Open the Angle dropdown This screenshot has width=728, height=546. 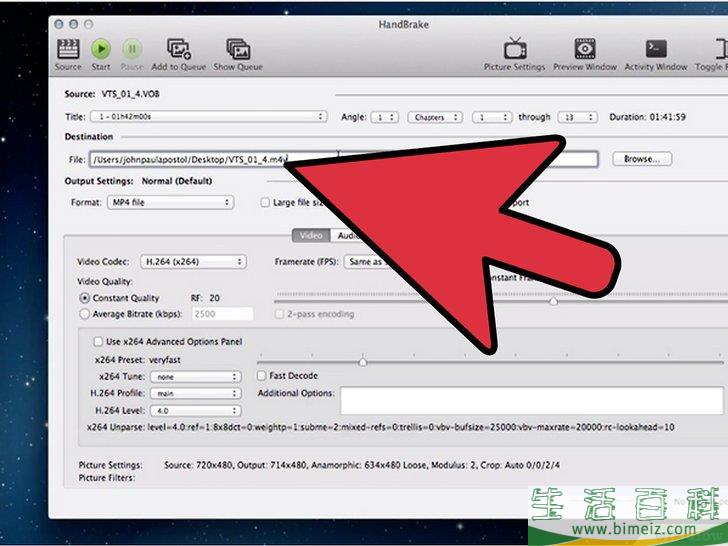[384, 117]
